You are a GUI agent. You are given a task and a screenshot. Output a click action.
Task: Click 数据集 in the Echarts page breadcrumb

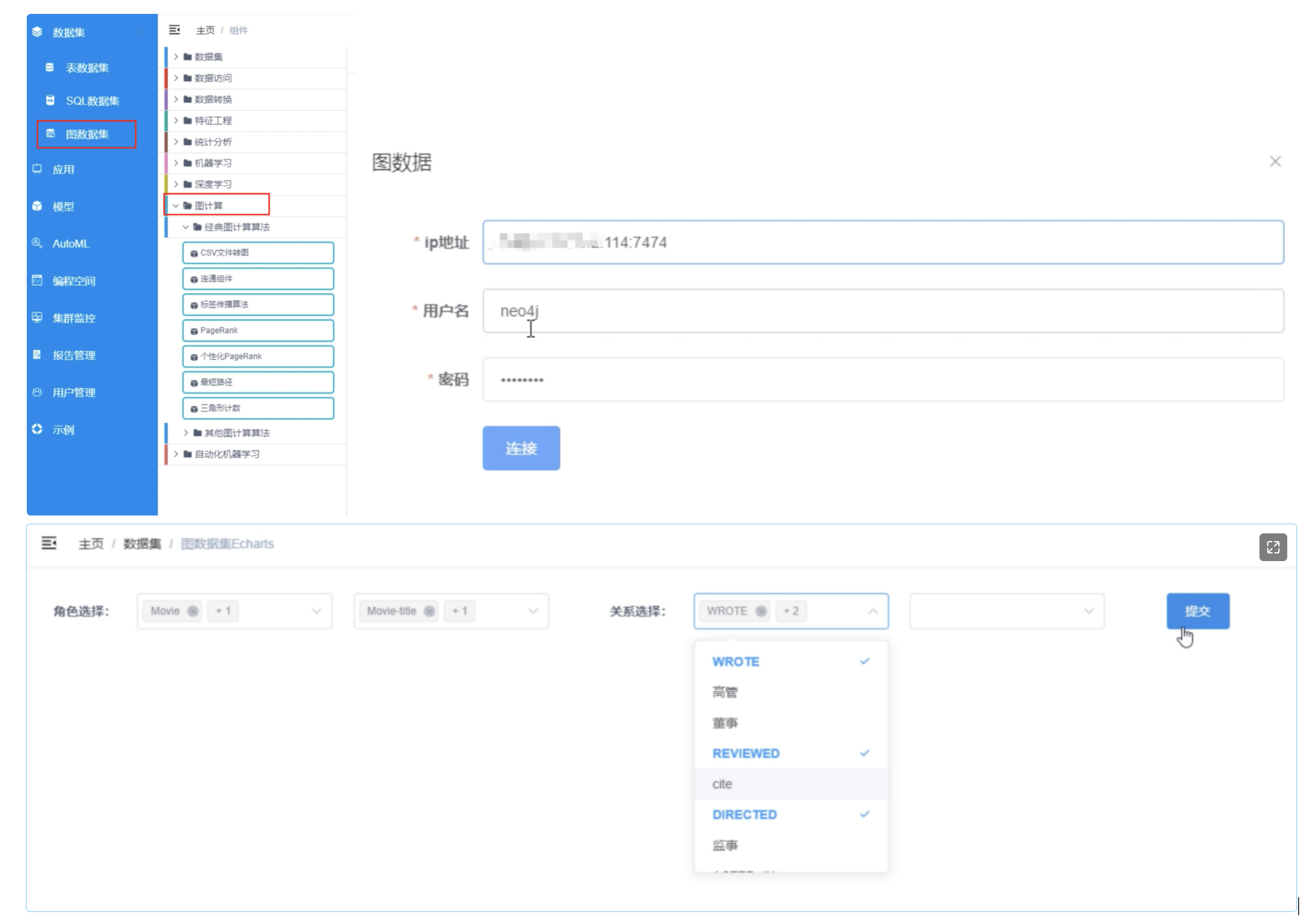142,544
